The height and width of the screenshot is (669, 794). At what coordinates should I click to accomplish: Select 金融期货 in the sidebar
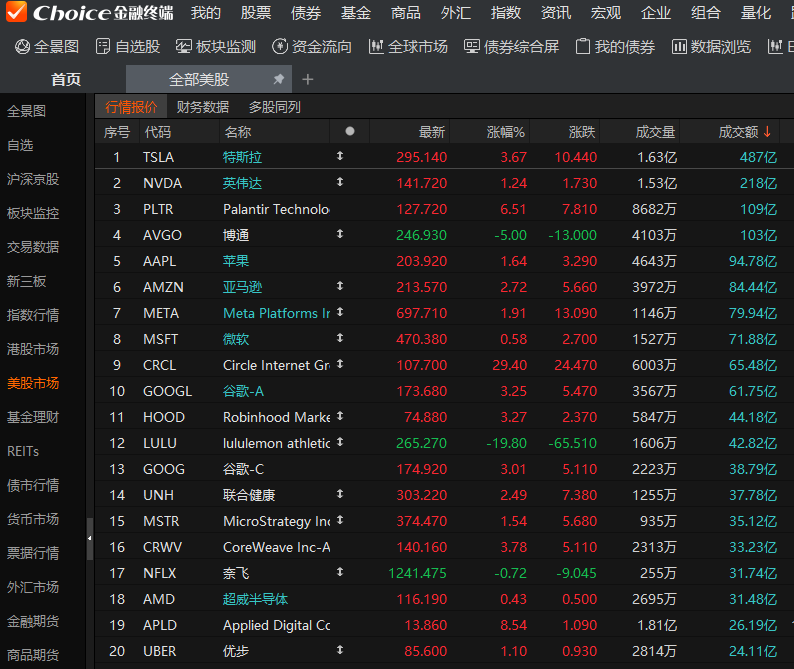[33, 621]
